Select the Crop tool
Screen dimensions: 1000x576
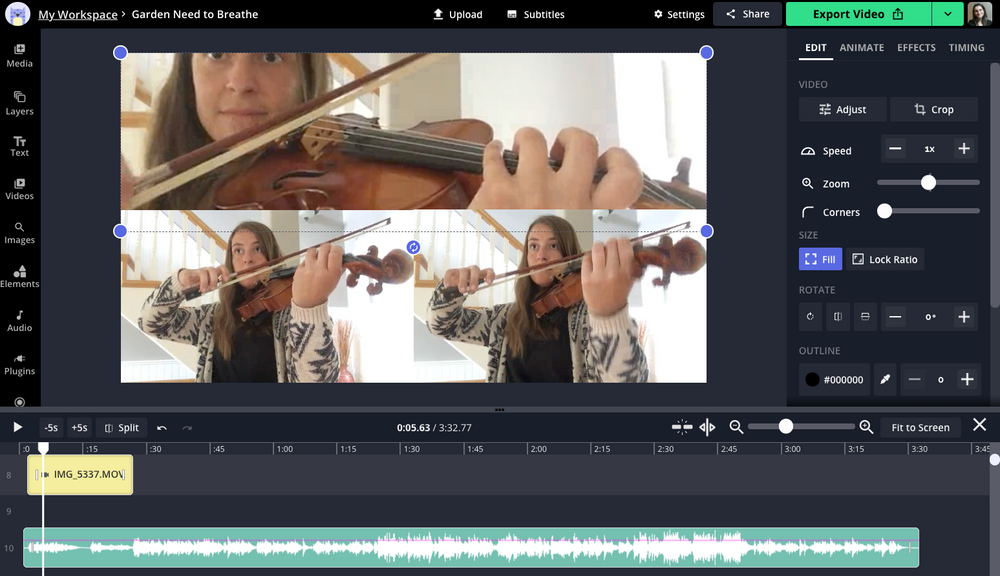pos(934,109)
